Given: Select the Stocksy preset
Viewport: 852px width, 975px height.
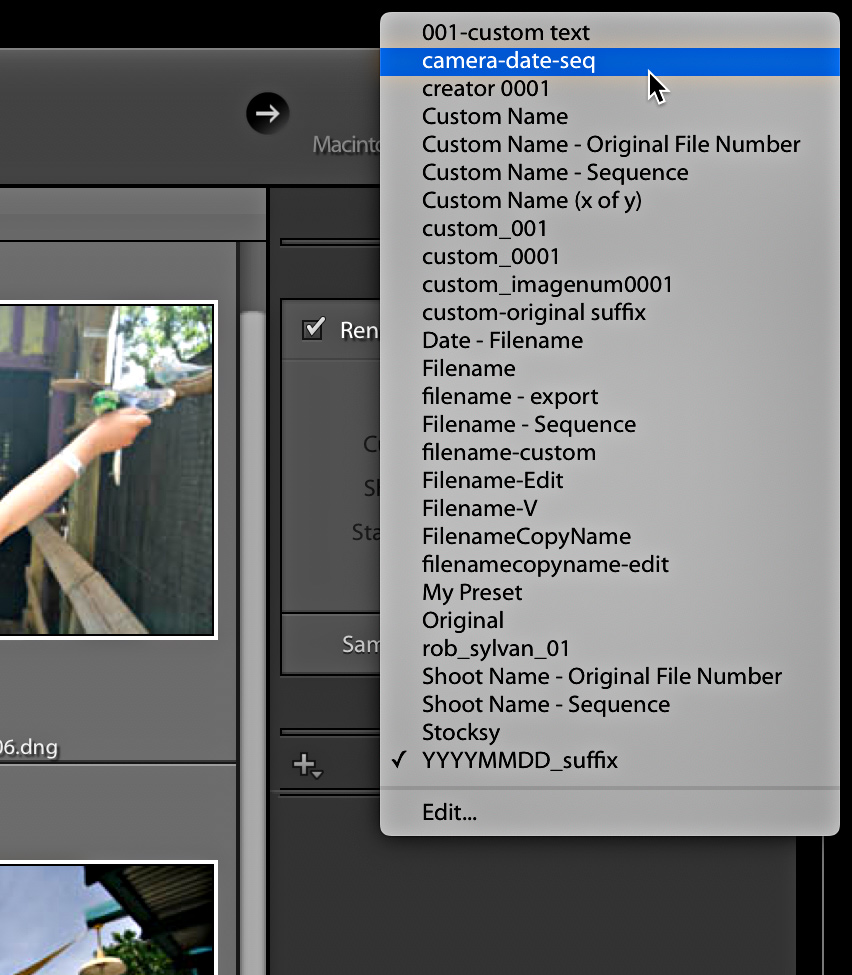Looking at the screenshot, I should coord(461,732).
